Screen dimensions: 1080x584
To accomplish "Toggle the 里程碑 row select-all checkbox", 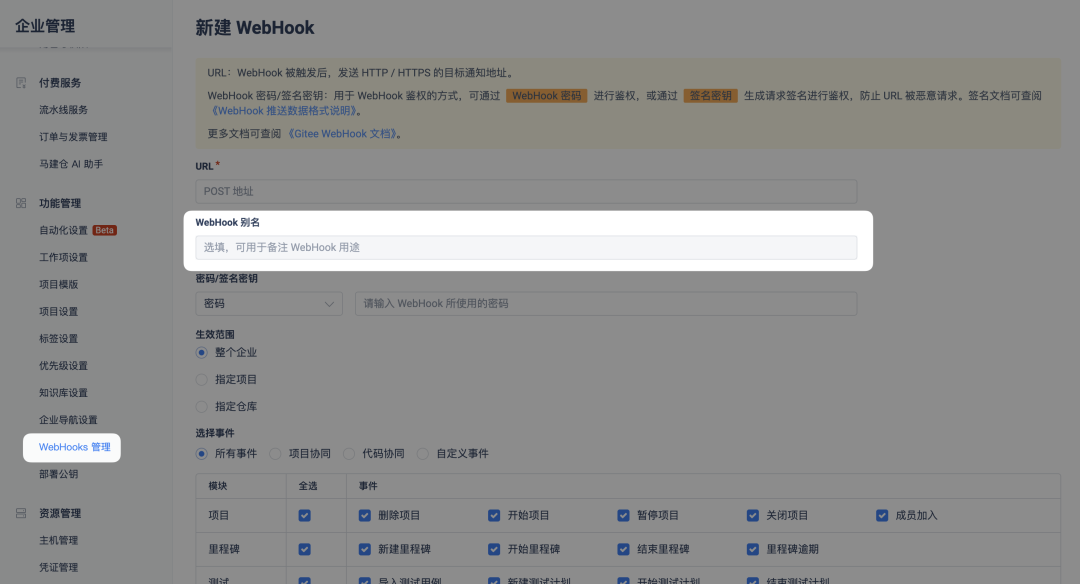I will [305, 549].
